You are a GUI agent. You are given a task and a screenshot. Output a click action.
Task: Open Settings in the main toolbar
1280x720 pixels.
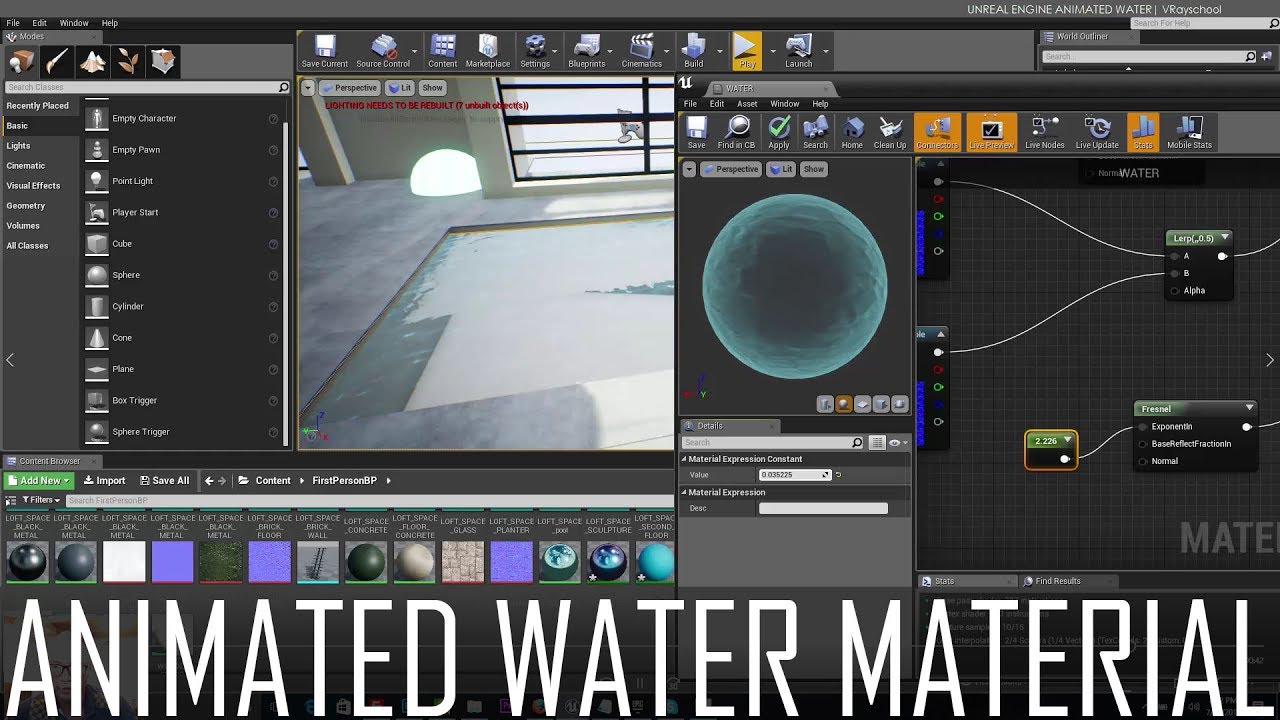(535, 51)
